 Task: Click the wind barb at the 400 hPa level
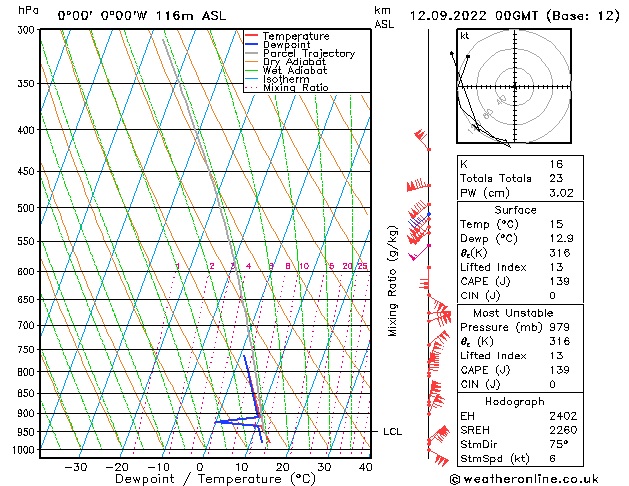(421, 140)
